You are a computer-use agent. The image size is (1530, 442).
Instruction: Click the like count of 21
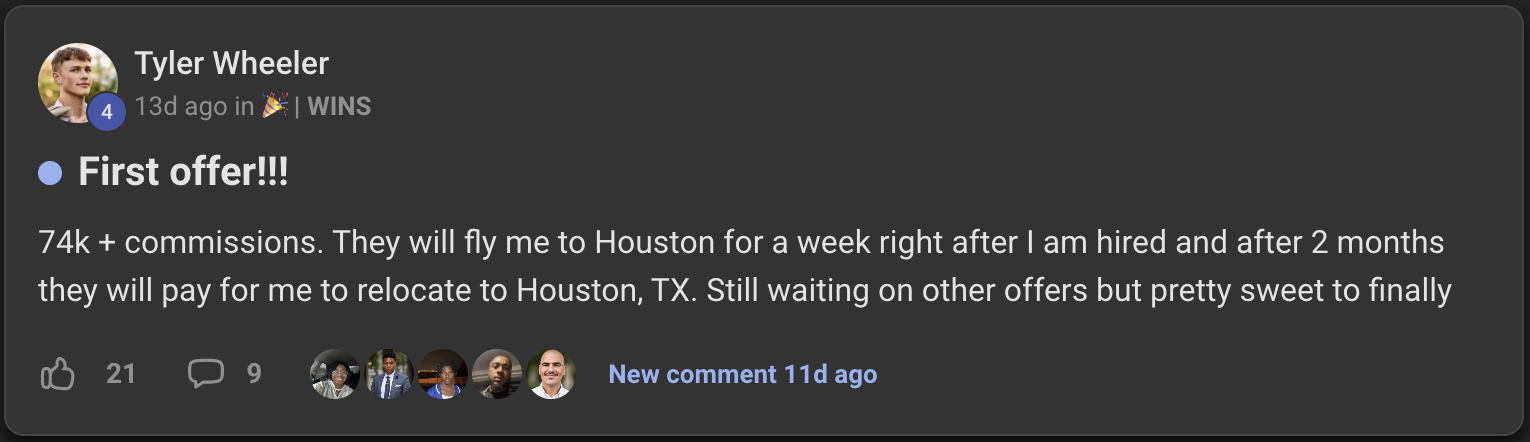pyautogui.click(x=121, y=374)
